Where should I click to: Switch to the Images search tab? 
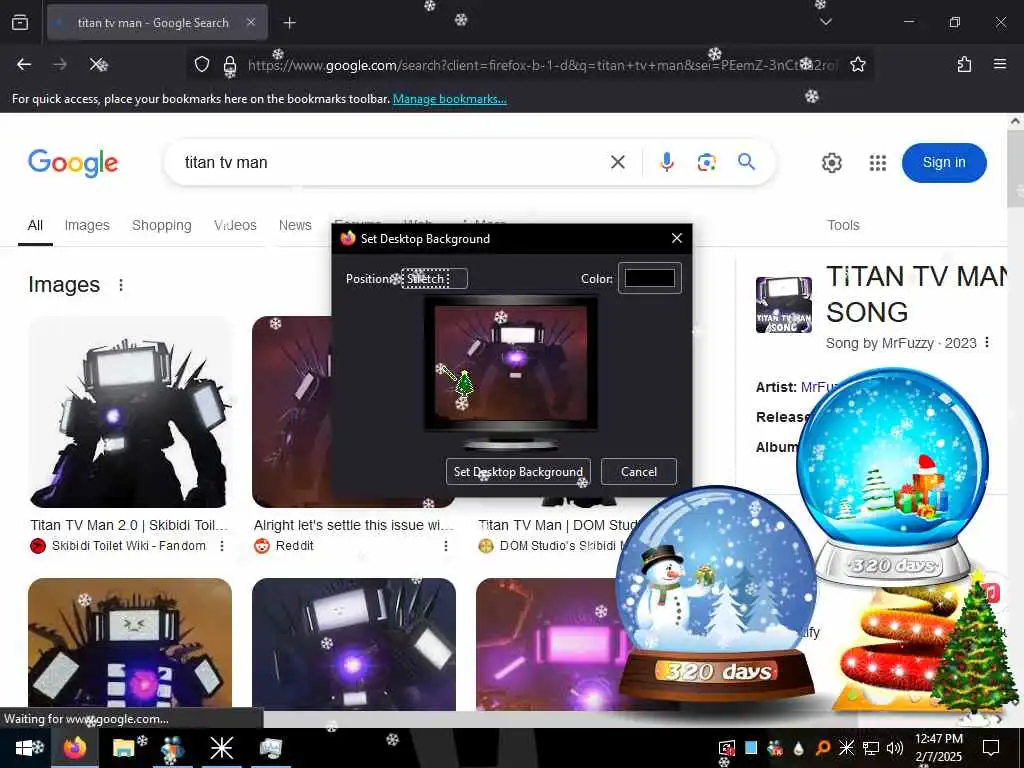(87, 225)
